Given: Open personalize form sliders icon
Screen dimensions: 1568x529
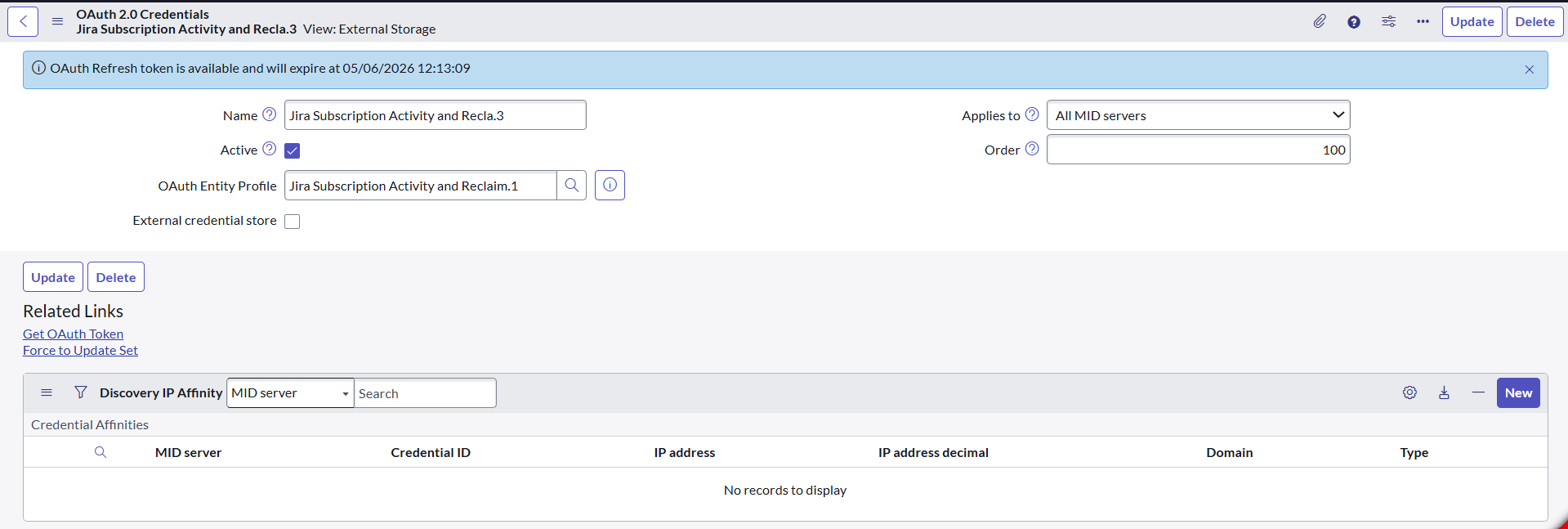Looking at the screenshot, I should (1388, 22).
